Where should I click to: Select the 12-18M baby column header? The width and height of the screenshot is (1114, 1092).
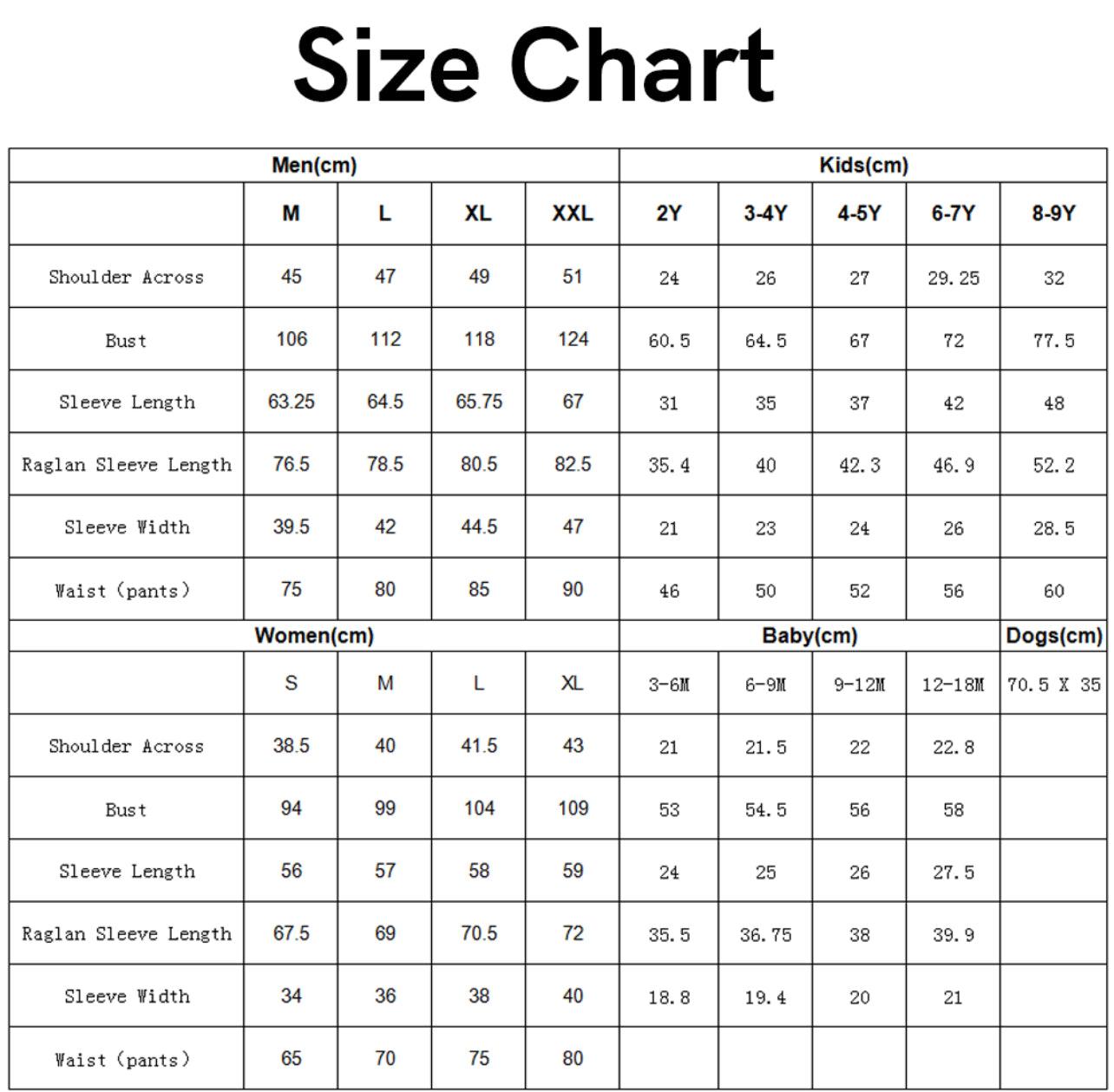coord(953,684)
